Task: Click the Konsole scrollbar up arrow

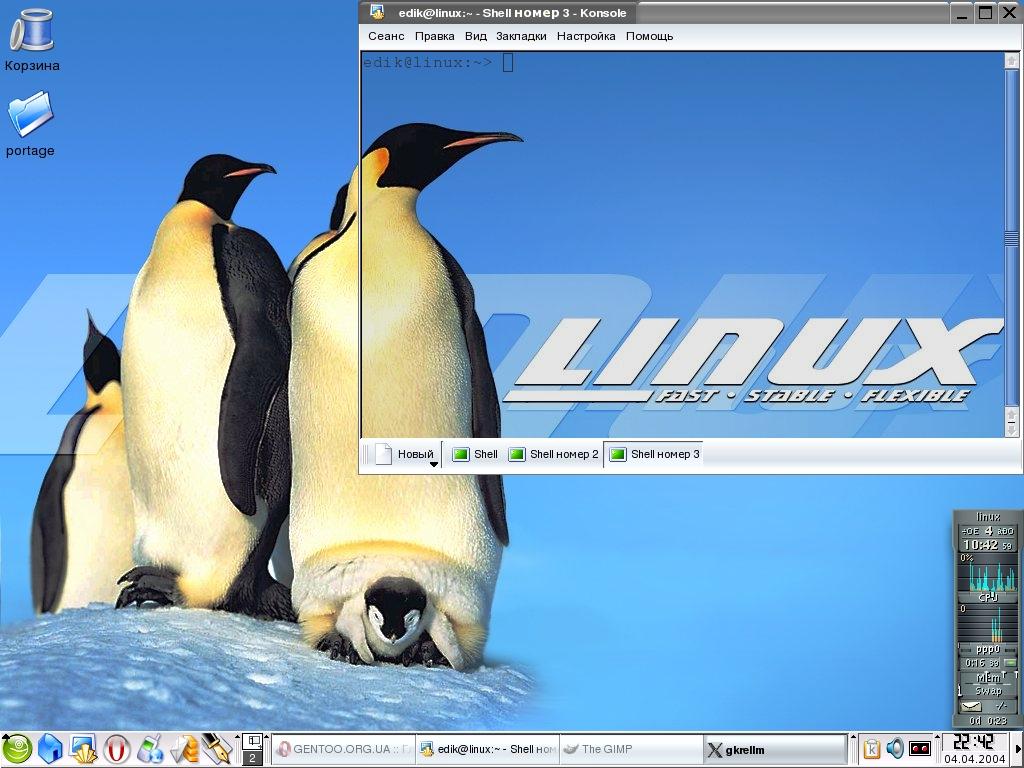Action: 1012,61
